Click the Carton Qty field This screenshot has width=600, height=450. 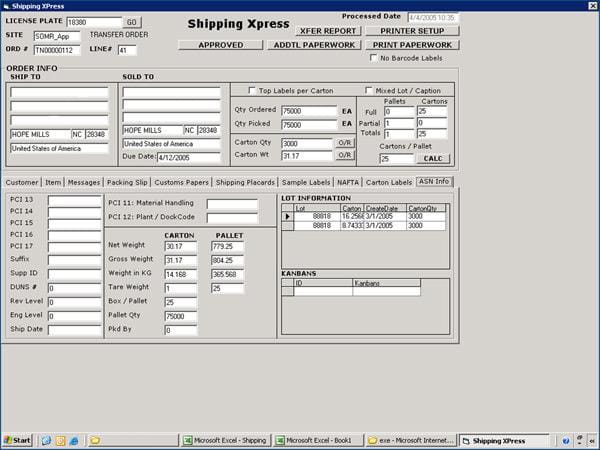pos(307,143)
